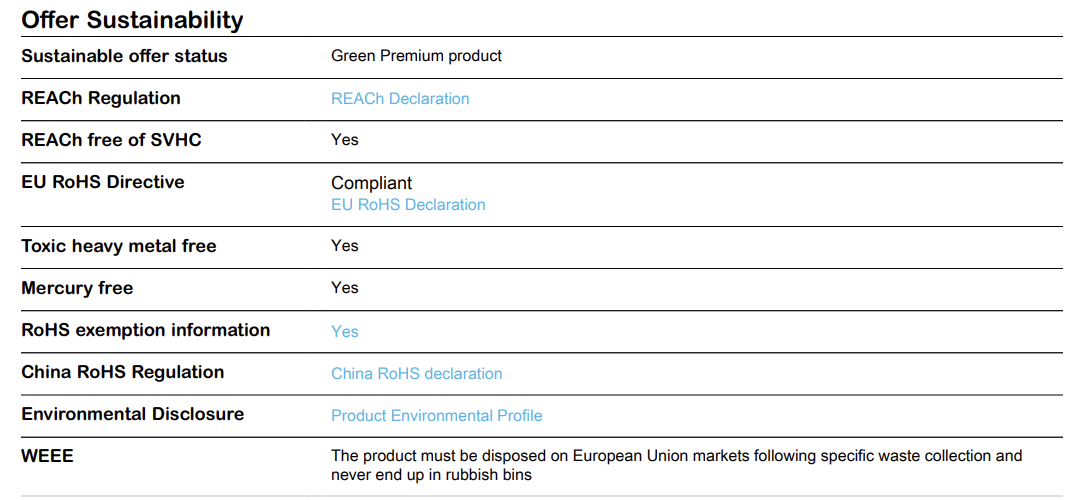
Task: Click the REACh Regulation row label
Action: click(x=101, y=98)
